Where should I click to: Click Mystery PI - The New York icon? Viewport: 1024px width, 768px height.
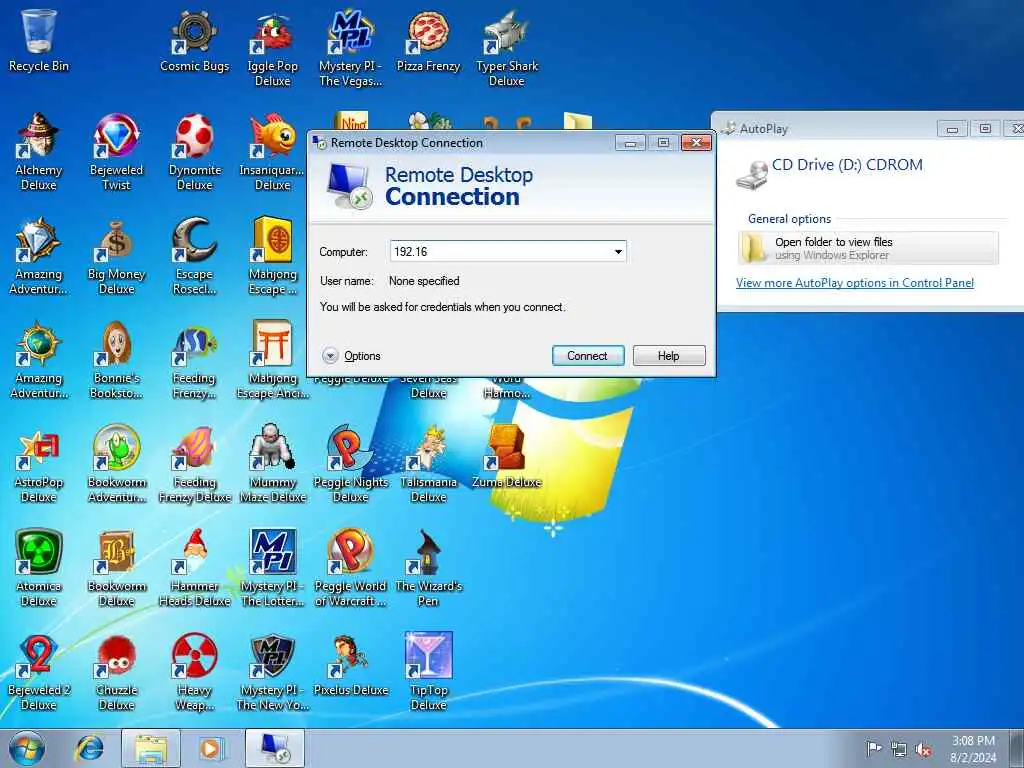[x=272, y=673]
